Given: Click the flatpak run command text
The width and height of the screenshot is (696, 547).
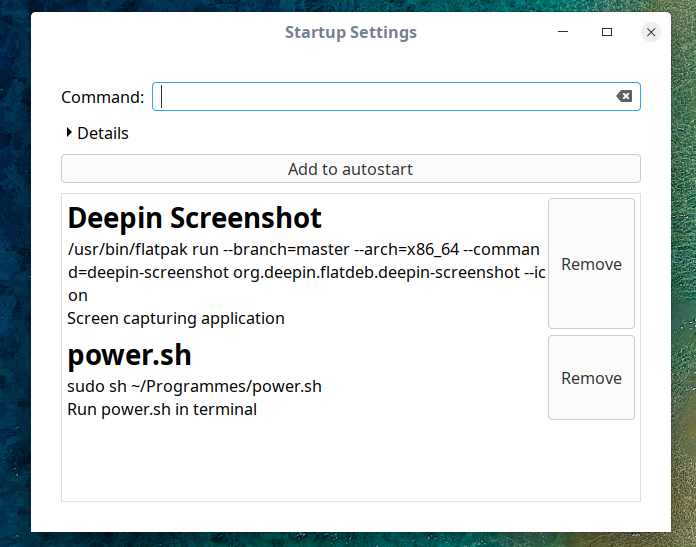Looking at the screenshot, I should click(307, 272).
